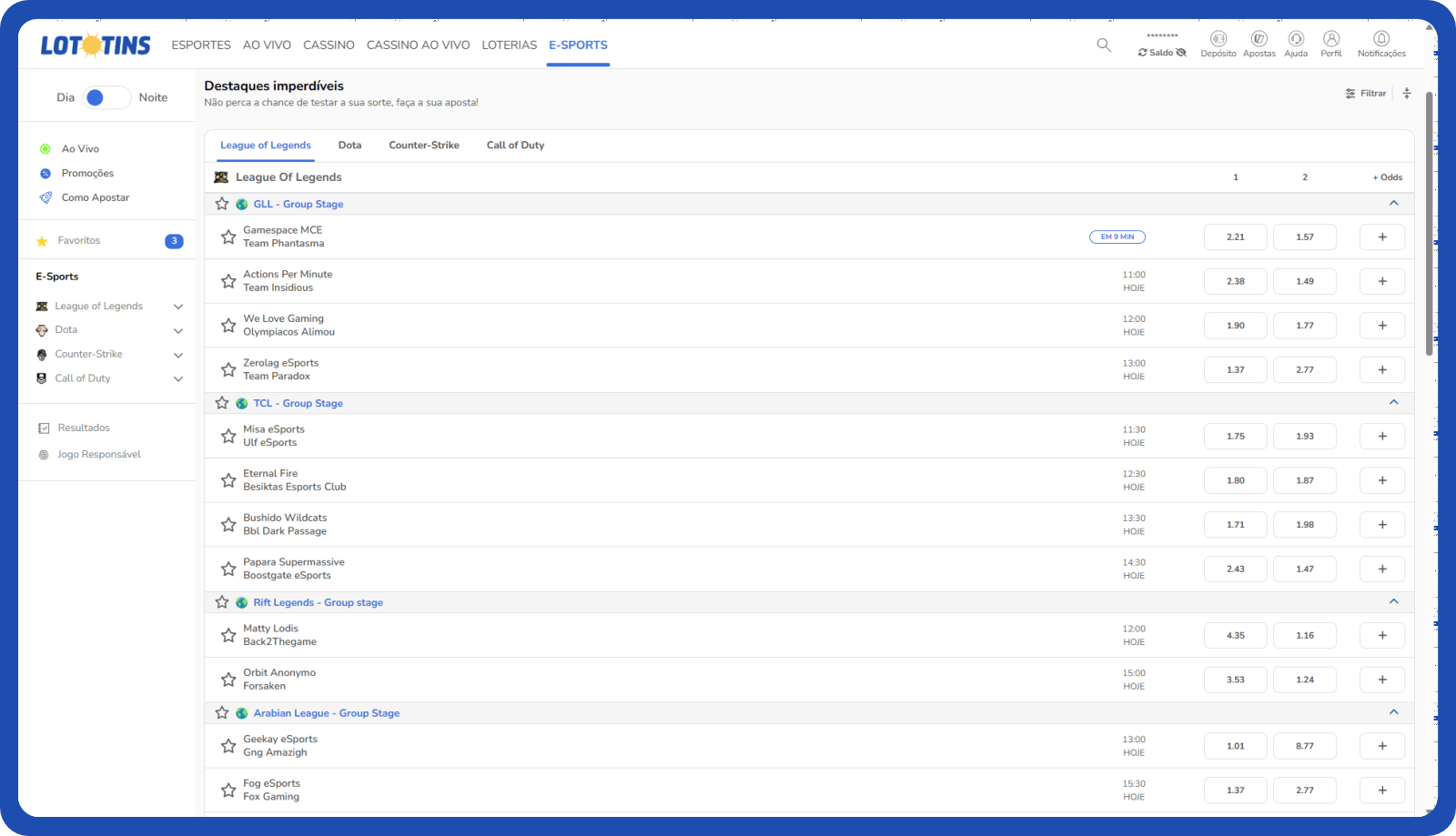1456x836 pixels.
Task: Bet on Bushido Wildcats at 1.71
Action: click(x=1236, y=524)
